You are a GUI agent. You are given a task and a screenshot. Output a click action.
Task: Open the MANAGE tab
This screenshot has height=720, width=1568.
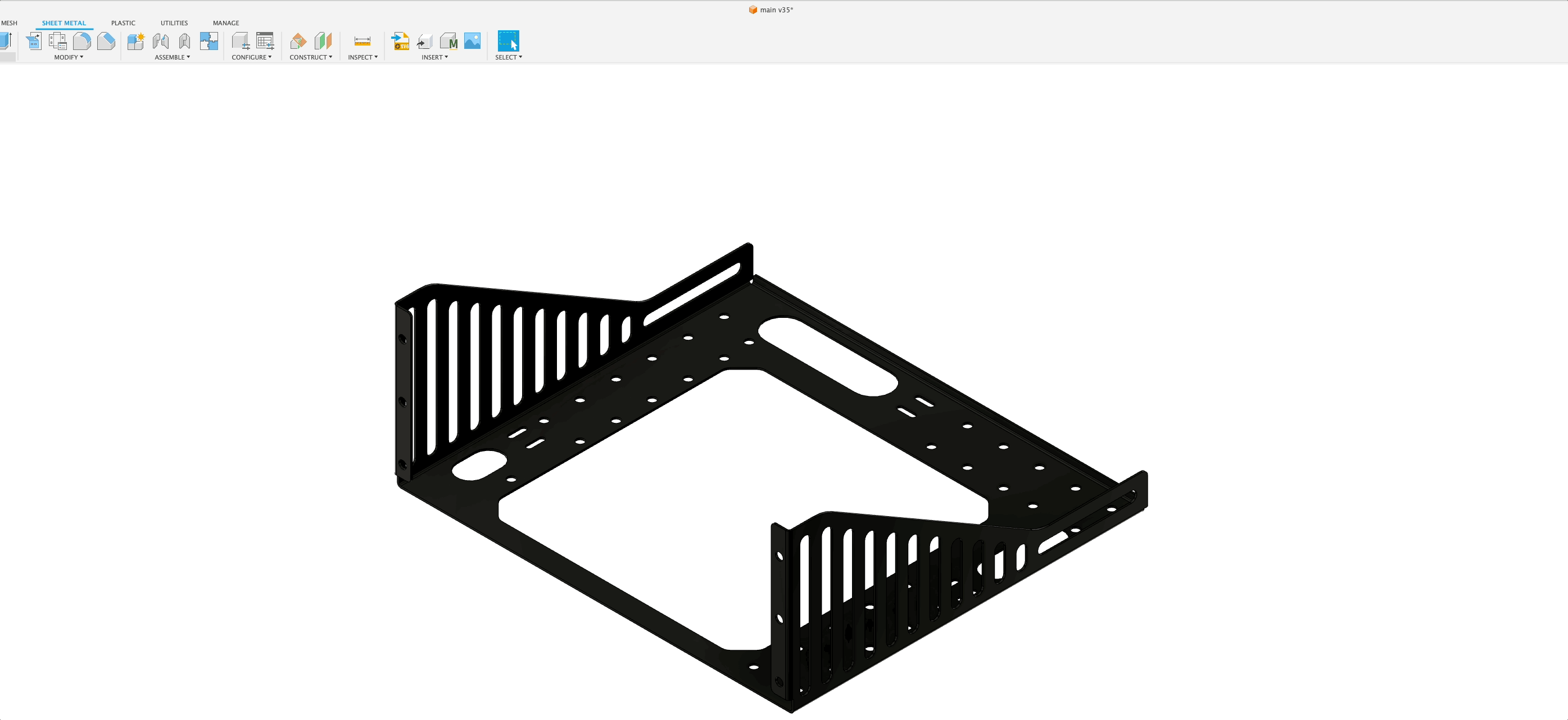pos(226,23)
